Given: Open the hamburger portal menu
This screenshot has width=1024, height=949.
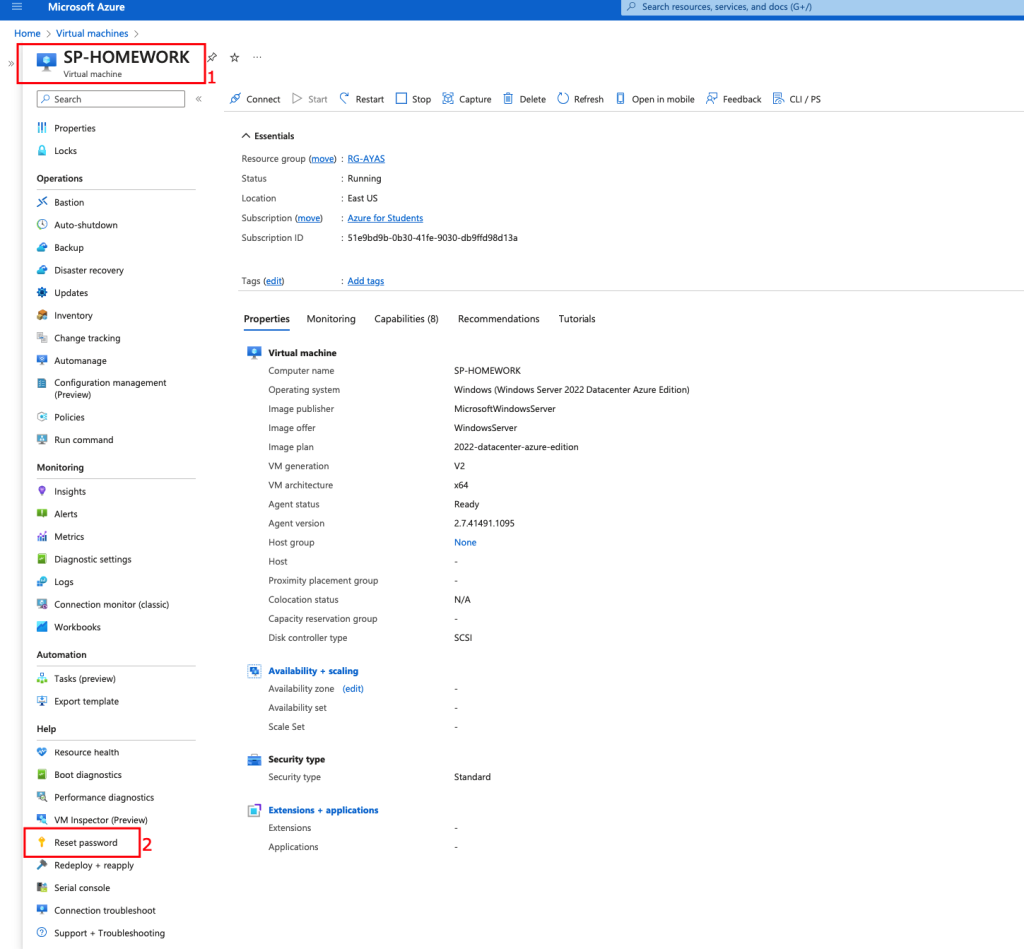Looking at the screenshot, I should click(16, 7).
